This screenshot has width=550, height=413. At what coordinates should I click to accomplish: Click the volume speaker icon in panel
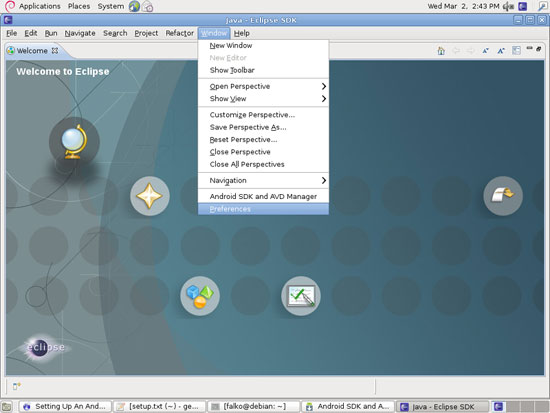[509, 6]
